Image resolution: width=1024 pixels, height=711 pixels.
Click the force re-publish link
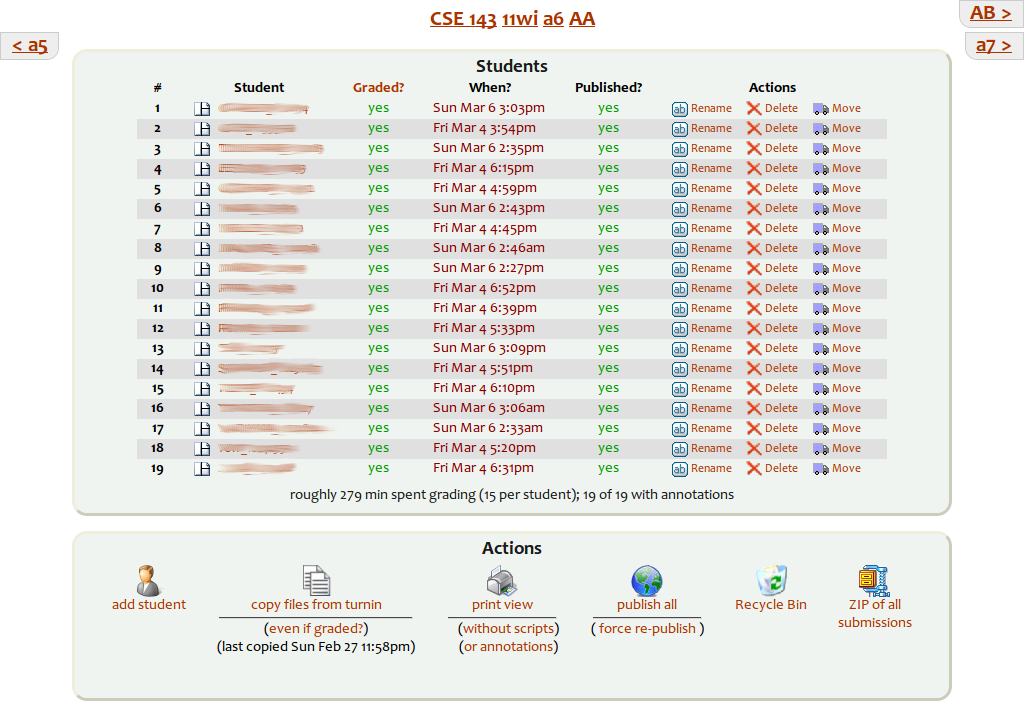(647, 629)
